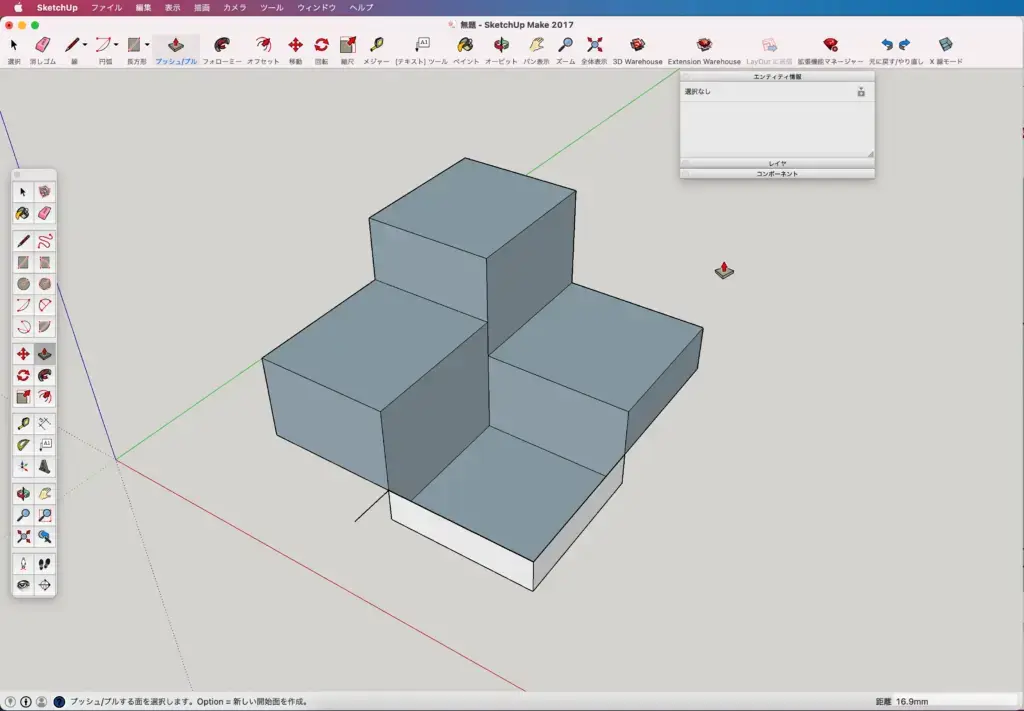Image resolution: width=1024 pixels, height=711 pixels.
Task: Pick the 3D Text tool in the palette
Action: (44, 466)
